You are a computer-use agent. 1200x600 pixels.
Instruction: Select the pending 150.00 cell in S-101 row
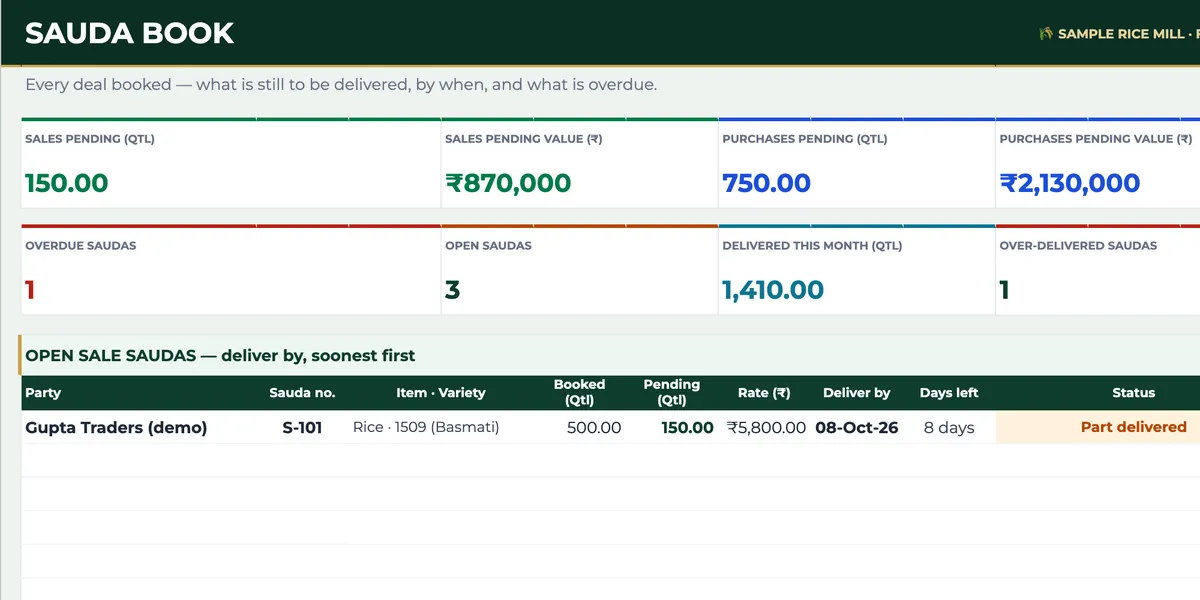click(688, 427)
